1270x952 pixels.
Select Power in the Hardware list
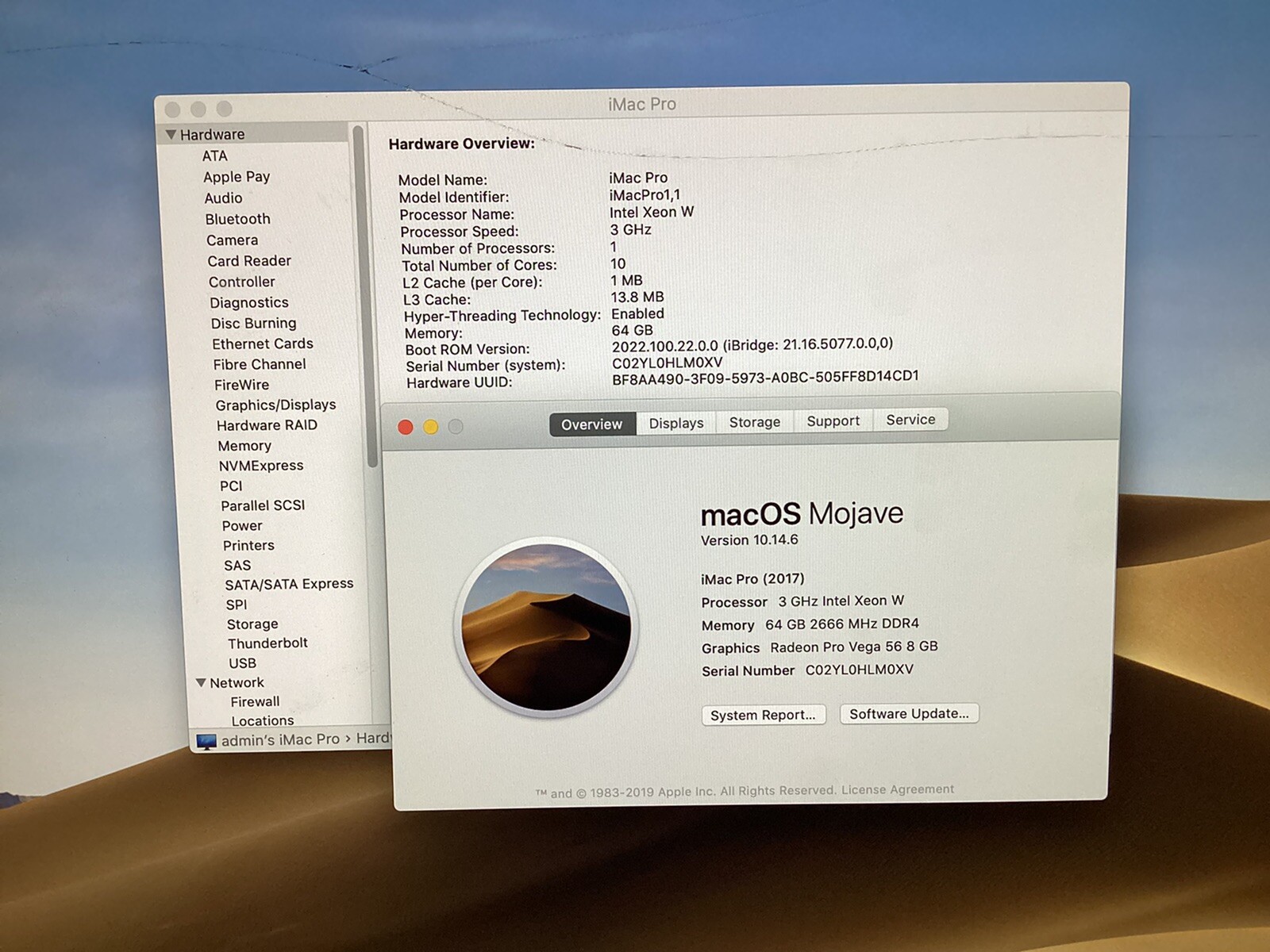[242, 526]
